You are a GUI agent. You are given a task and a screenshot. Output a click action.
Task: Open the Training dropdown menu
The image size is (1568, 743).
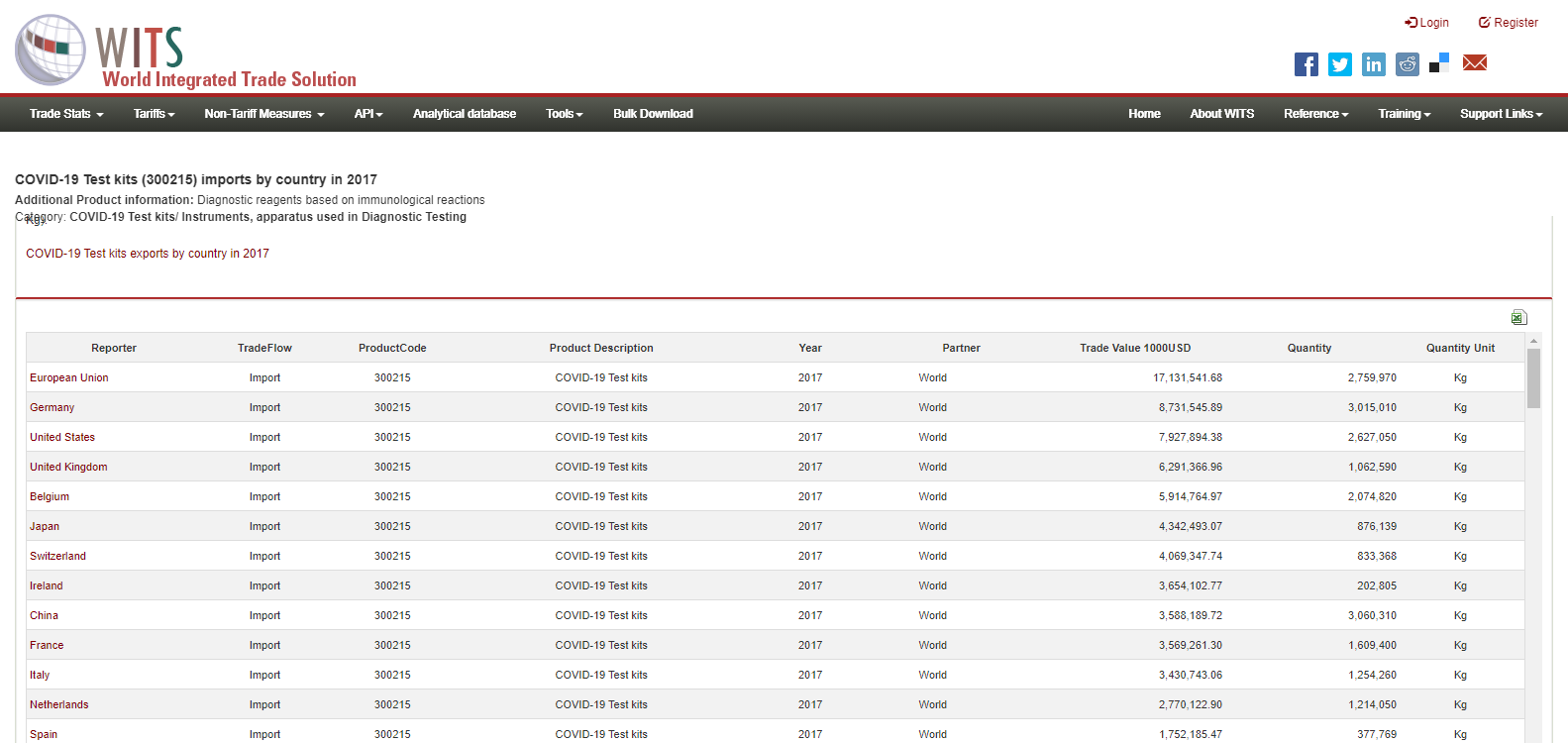coord(1405,114)
